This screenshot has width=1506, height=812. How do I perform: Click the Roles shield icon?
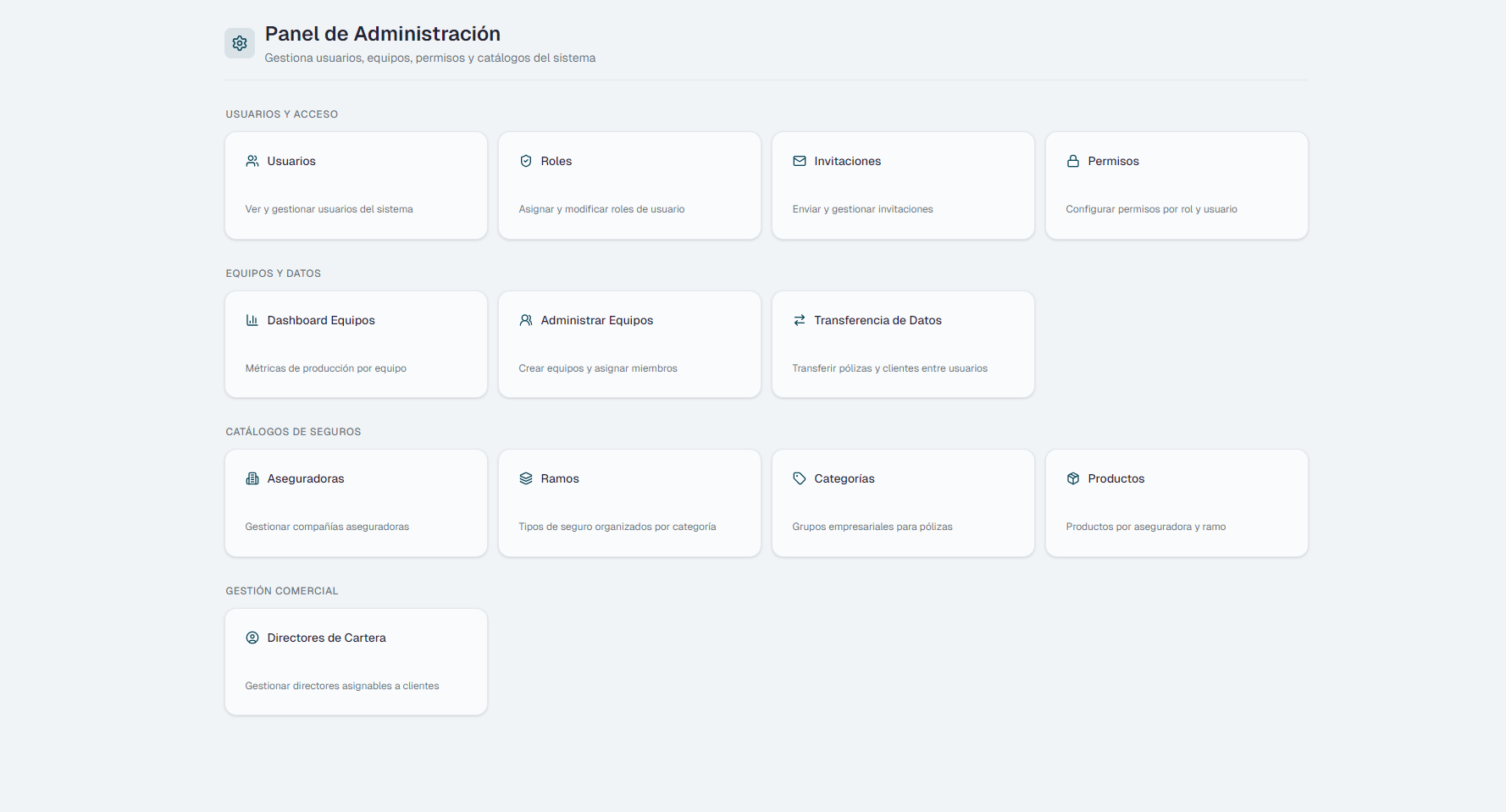(x=525, y=161)
